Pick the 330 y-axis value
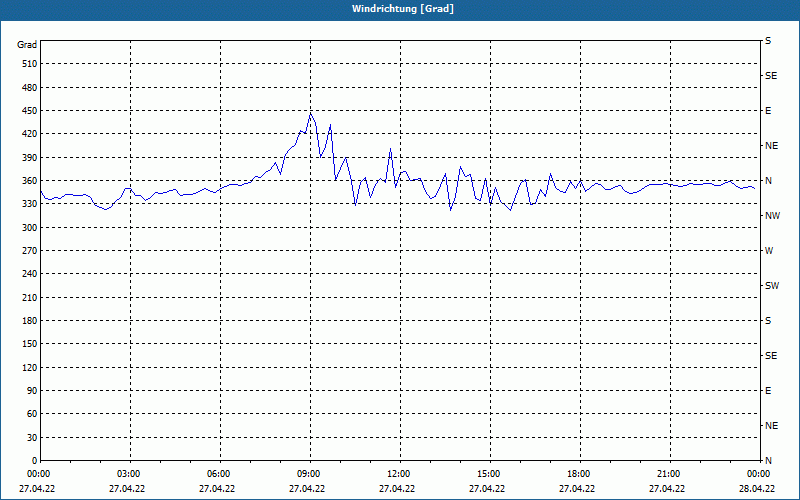The width and height of the screenshot is (800, 500). pos(29,204)
